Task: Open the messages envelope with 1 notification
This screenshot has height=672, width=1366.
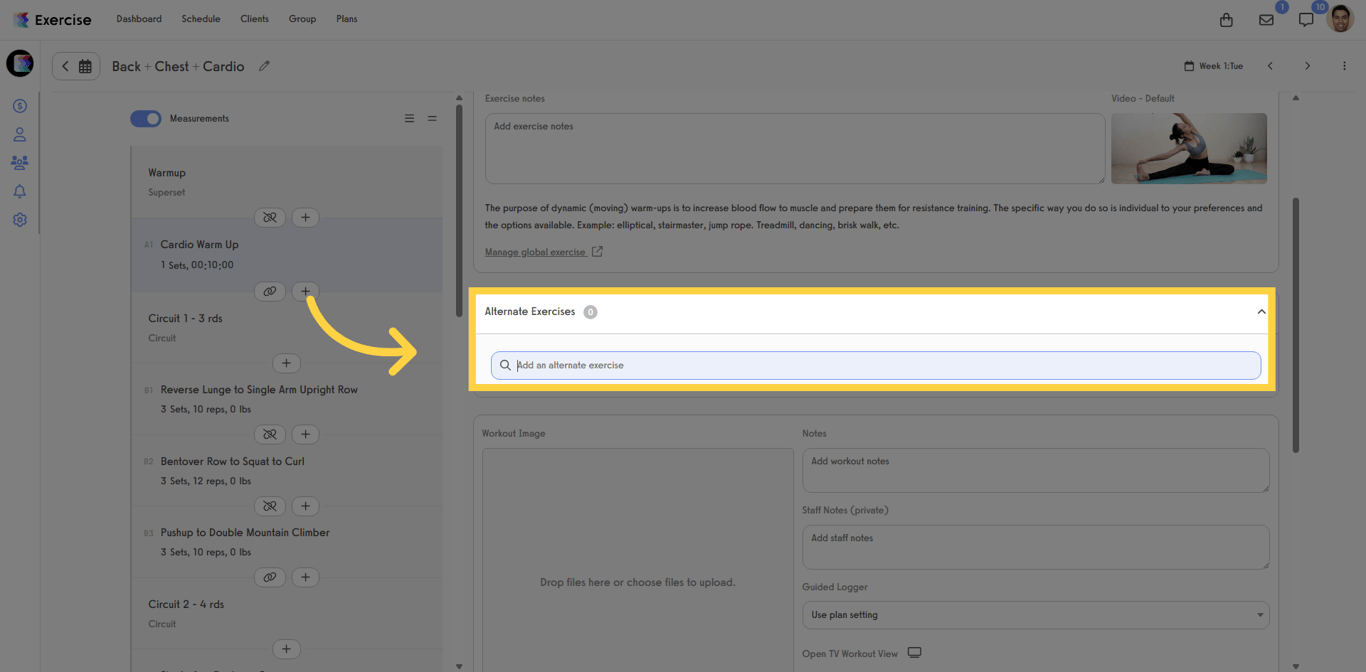Action: pos(1266,18)
